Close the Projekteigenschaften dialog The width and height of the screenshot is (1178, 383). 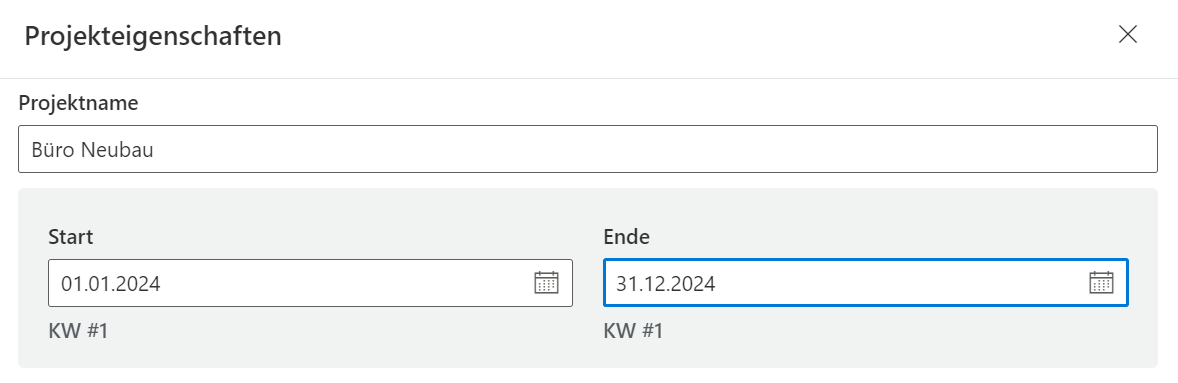pyautogui.click(x=1128, y=35)
